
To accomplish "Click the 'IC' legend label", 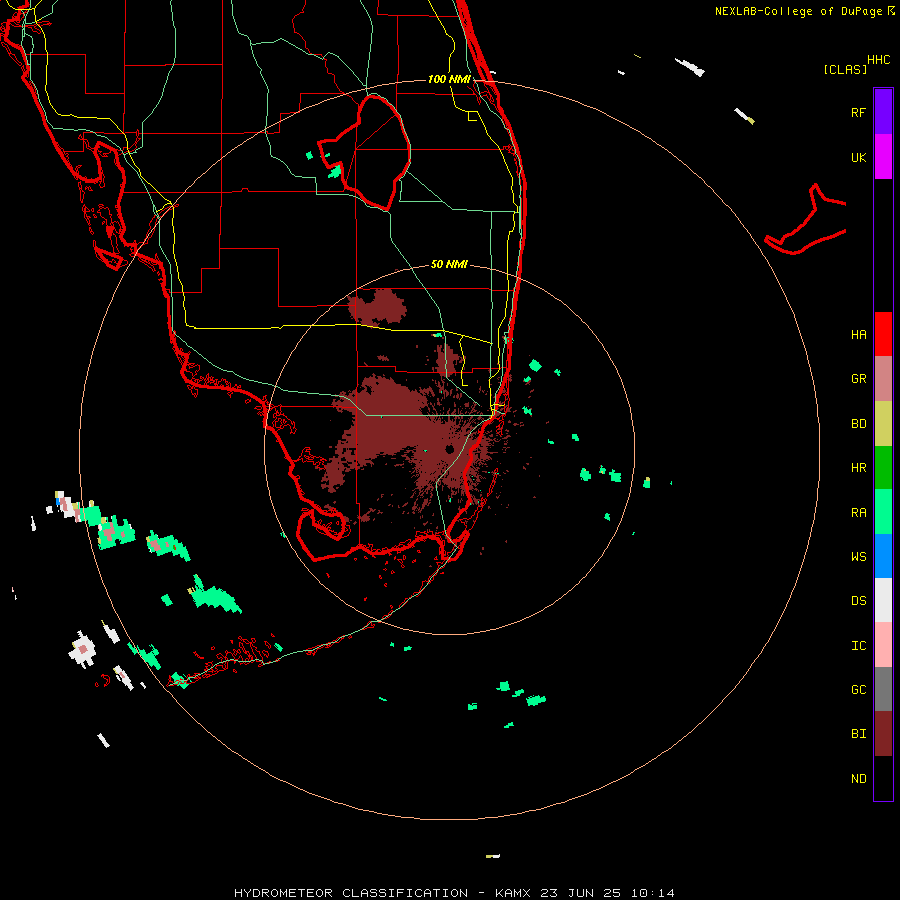I will pos(858,646).
